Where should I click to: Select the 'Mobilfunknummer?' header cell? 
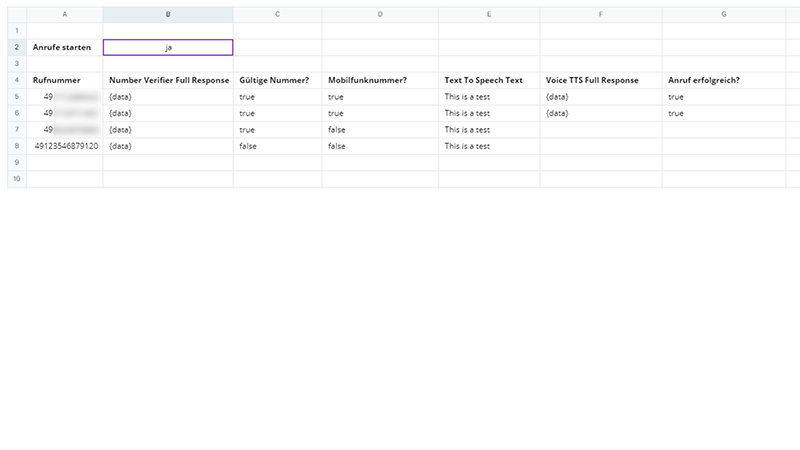pyautogui.click(x=380, y=80)
